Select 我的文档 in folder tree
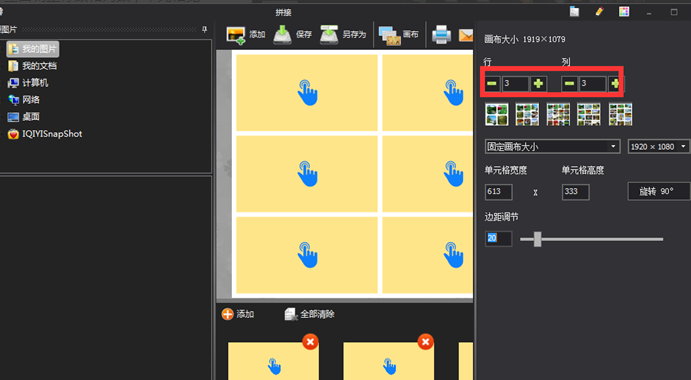This screenshot has width=691, height=380. click(33, 66)
